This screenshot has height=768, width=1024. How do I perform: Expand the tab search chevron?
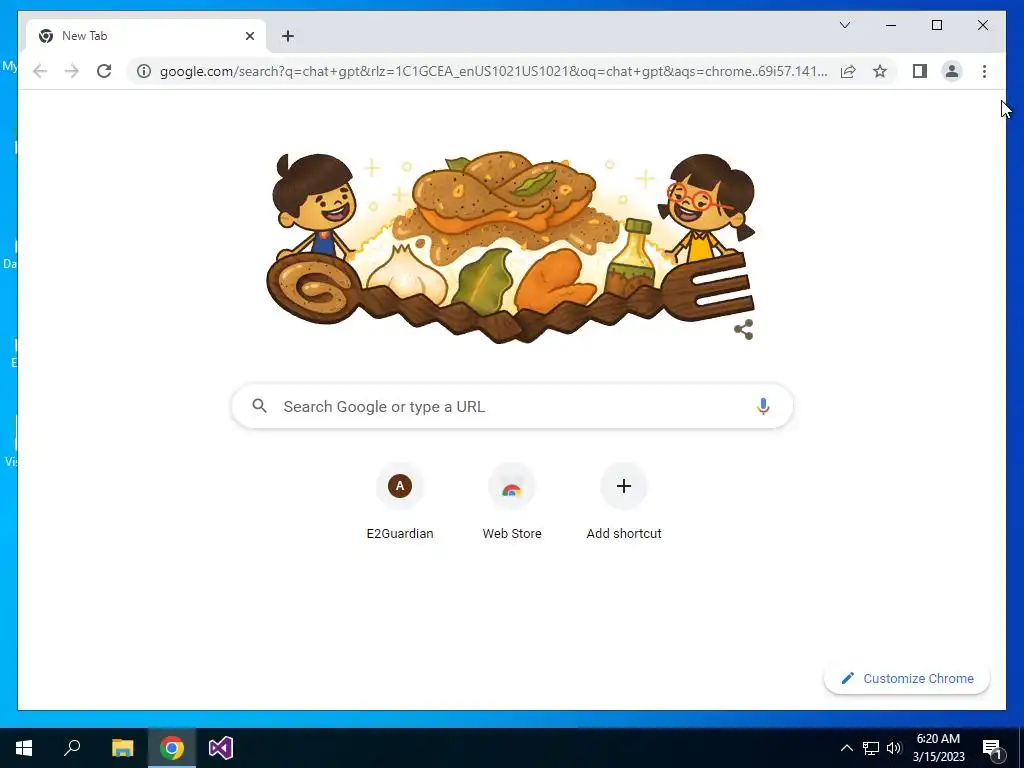844,25
